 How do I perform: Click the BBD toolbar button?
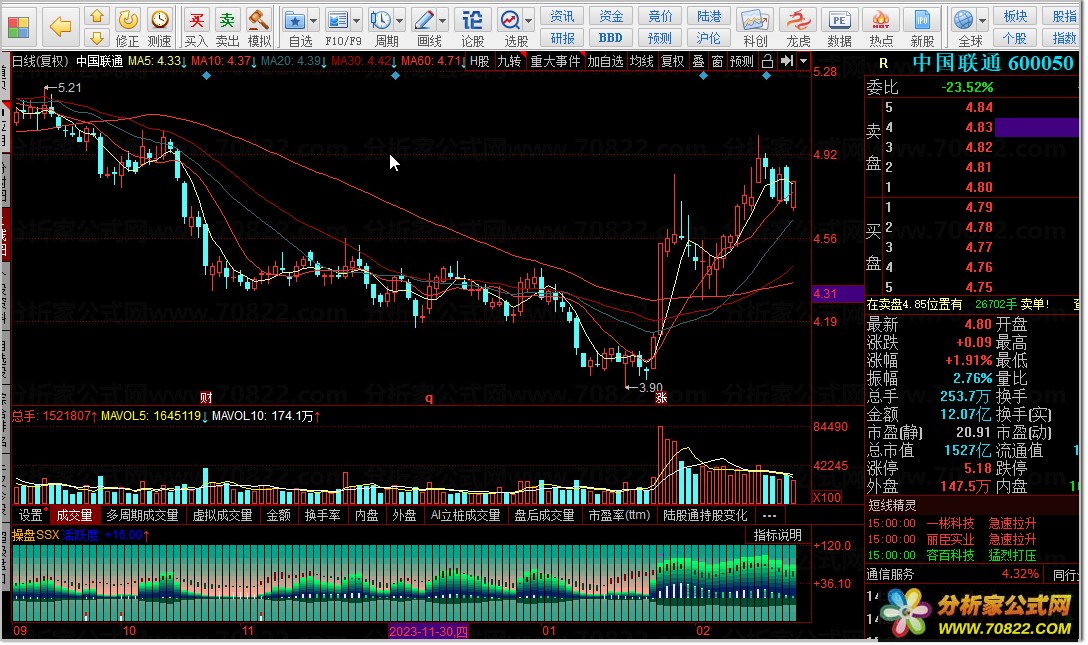click(x=611, y=37)
